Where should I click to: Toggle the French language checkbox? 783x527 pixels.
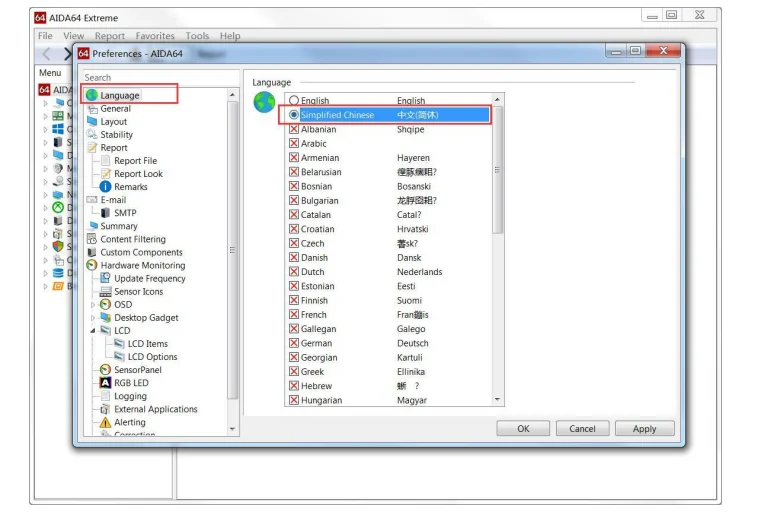[x=294, y=314]
